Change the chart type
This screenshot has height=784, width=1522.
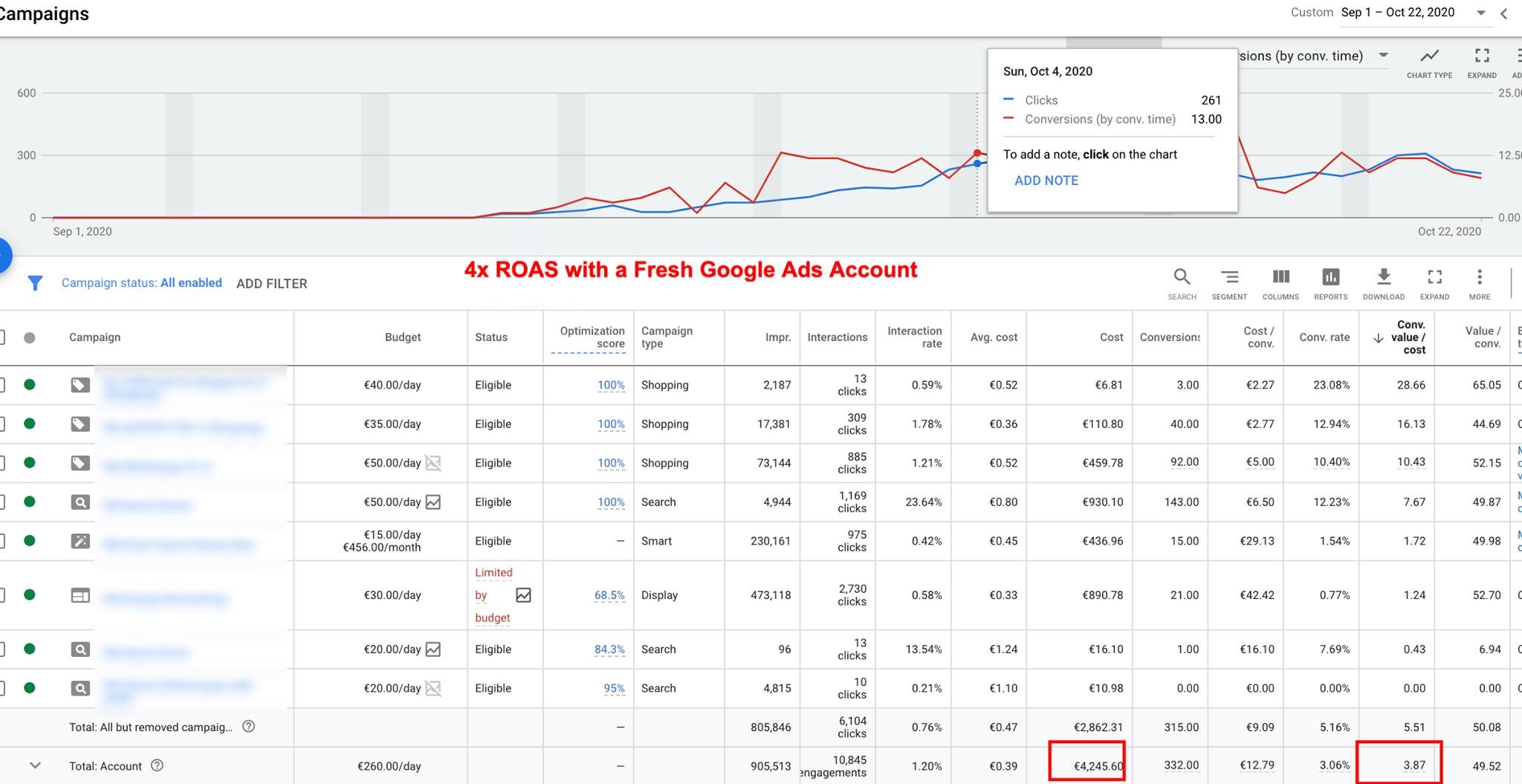tap(1429, 62)
